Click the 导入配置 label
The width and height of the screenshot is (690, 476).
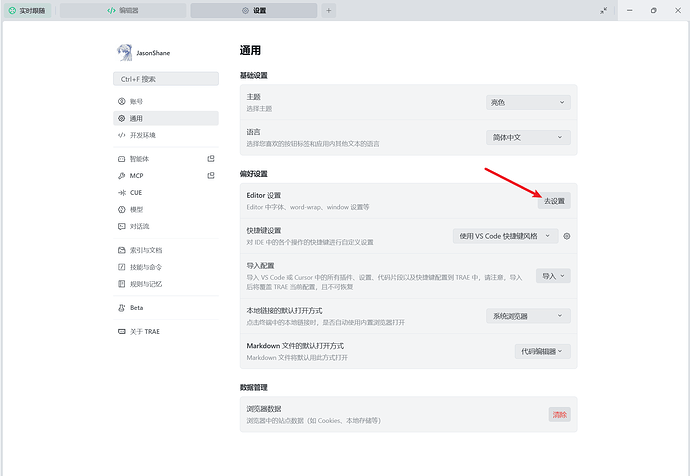coord(260,266)
